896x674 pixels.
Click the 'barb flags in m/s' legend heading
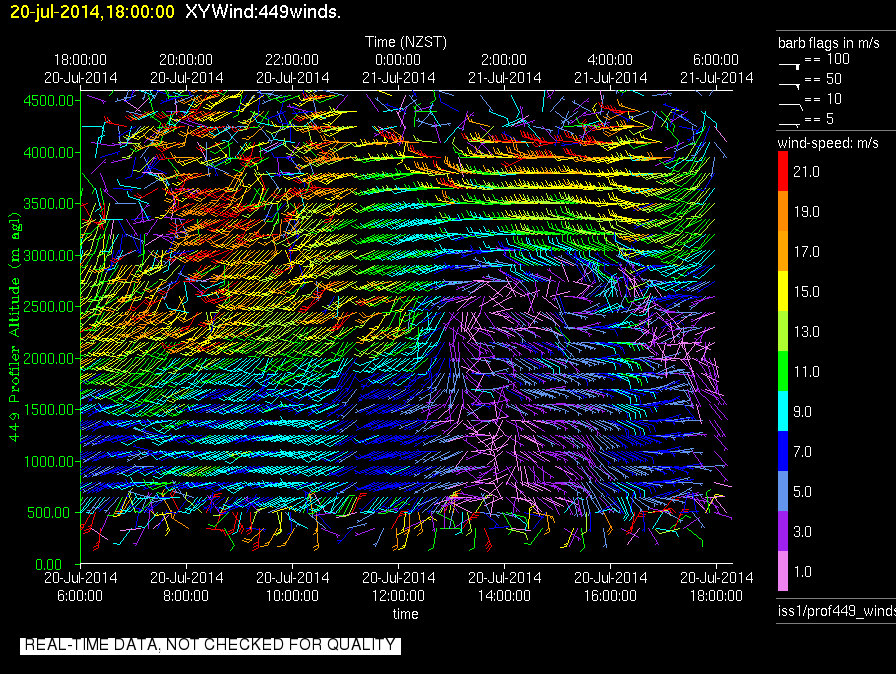829,43
